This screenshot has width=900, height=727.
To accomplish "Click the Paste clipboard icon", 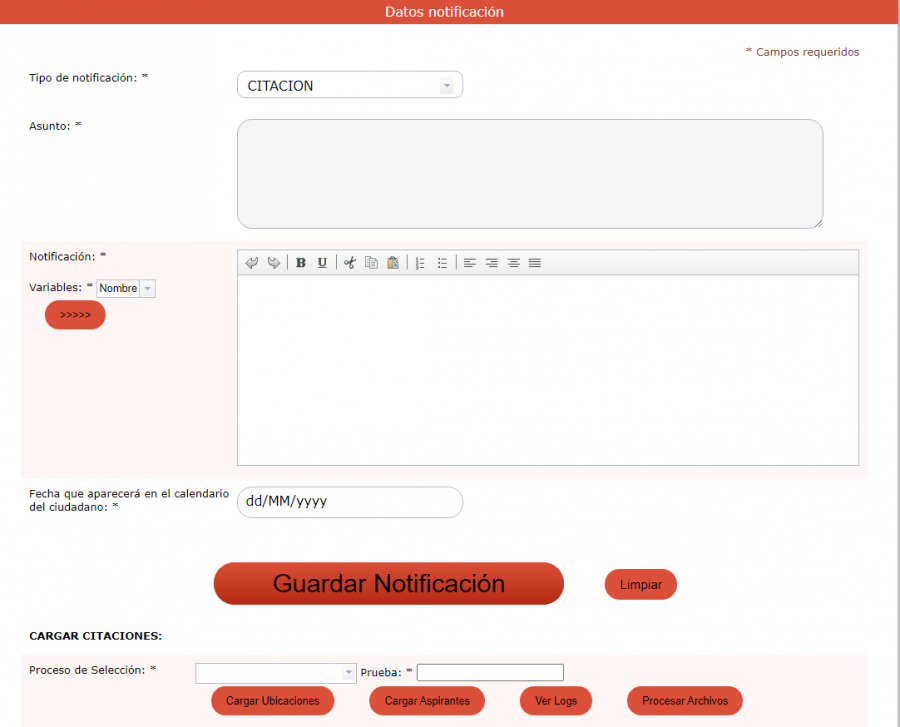I will point(392,263).
